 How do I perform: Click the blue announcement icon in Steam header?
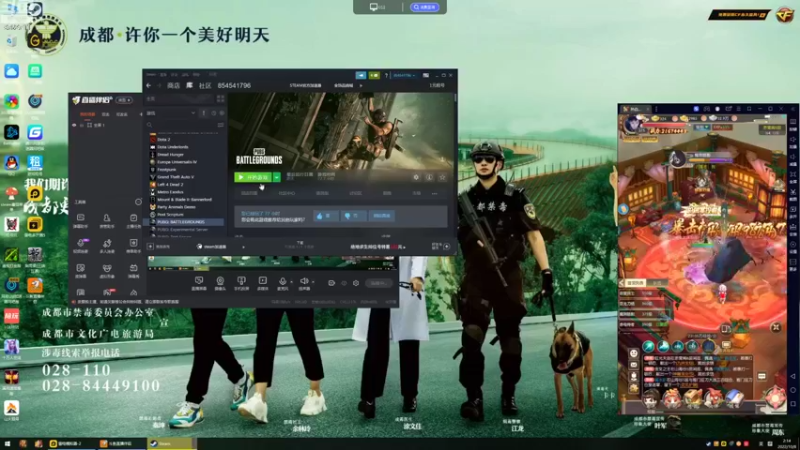pos(361,75)
